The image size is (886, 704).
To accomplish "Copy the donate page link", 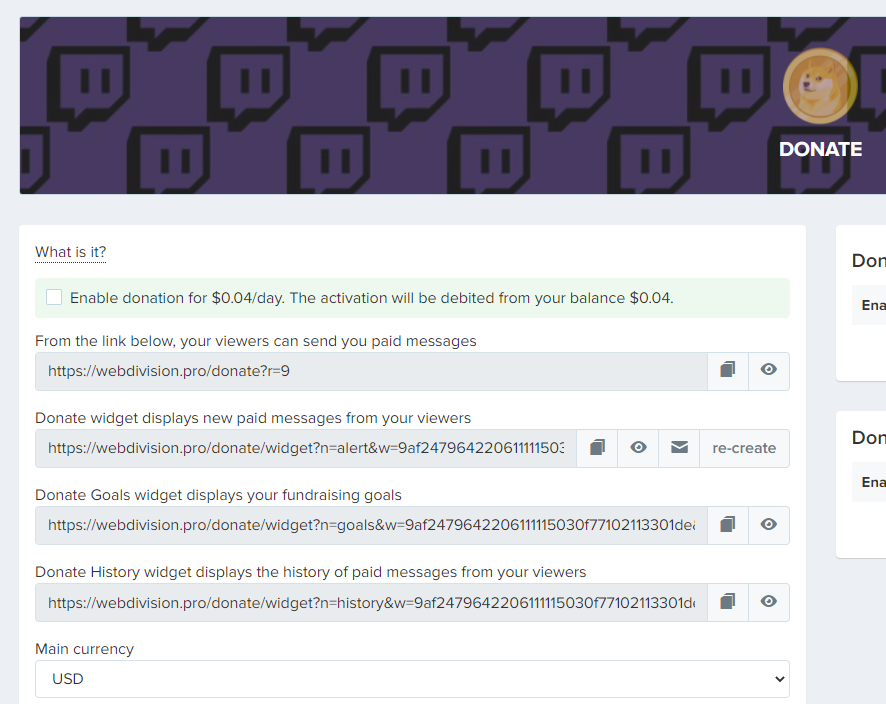I will pyautogui.click(x=728, y=370).
